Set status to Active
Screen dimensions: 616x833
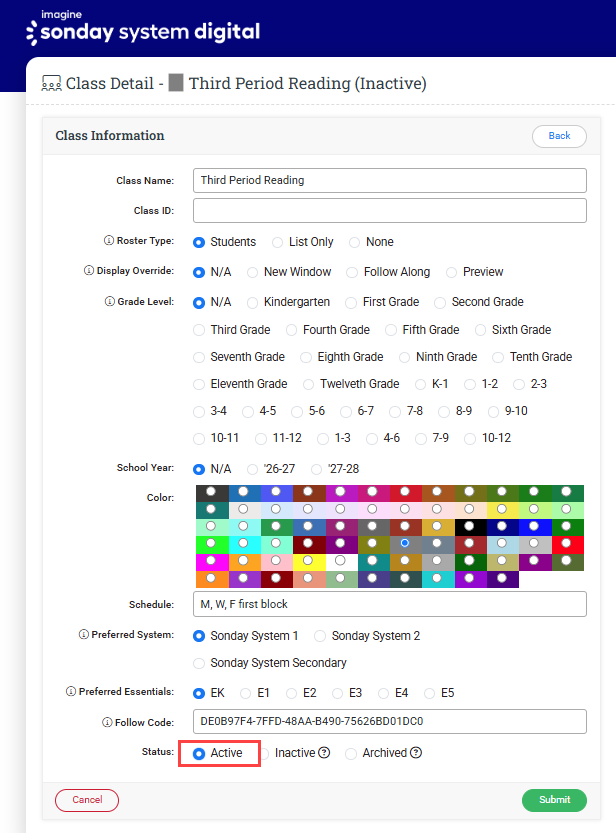199,754
